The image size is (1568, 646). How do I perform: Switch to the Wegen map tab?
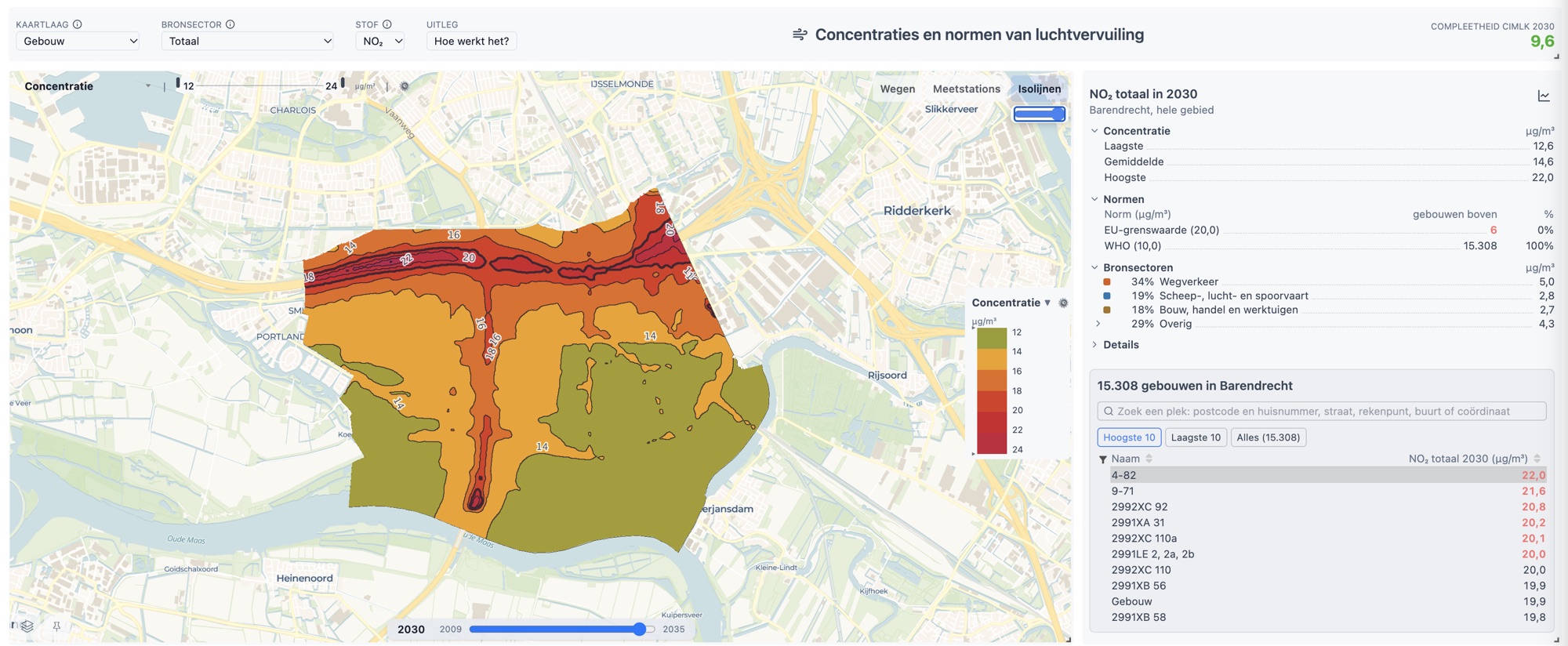tap(898, 89)
